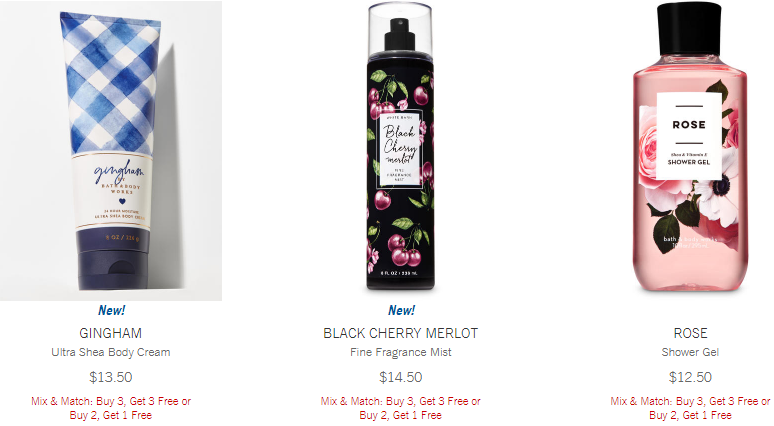This screenshot has height=426, width=774.
Task: Select the Shower Gel subtitle
Action: pos(690,352)
